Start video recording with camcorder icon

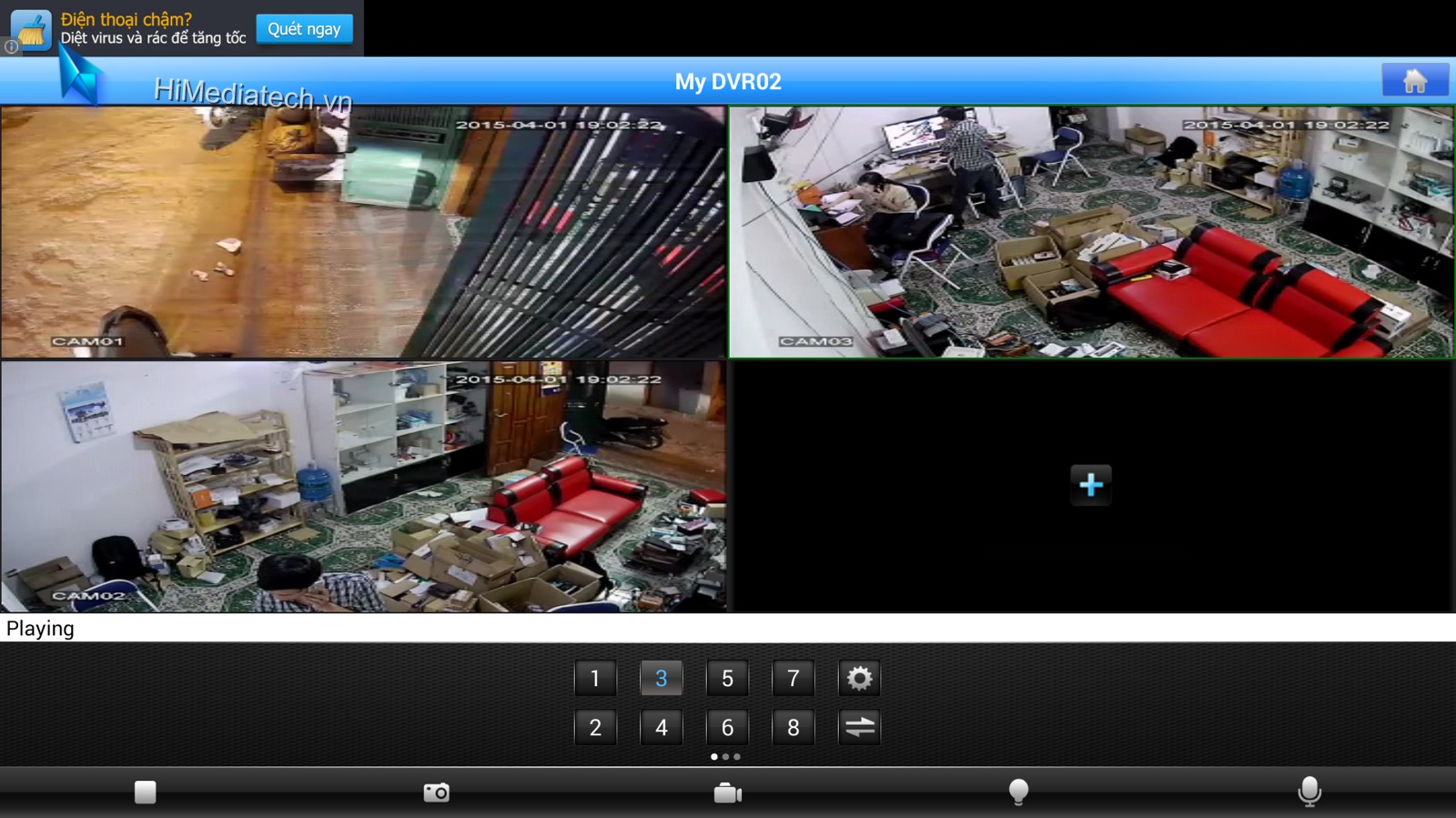727,793
